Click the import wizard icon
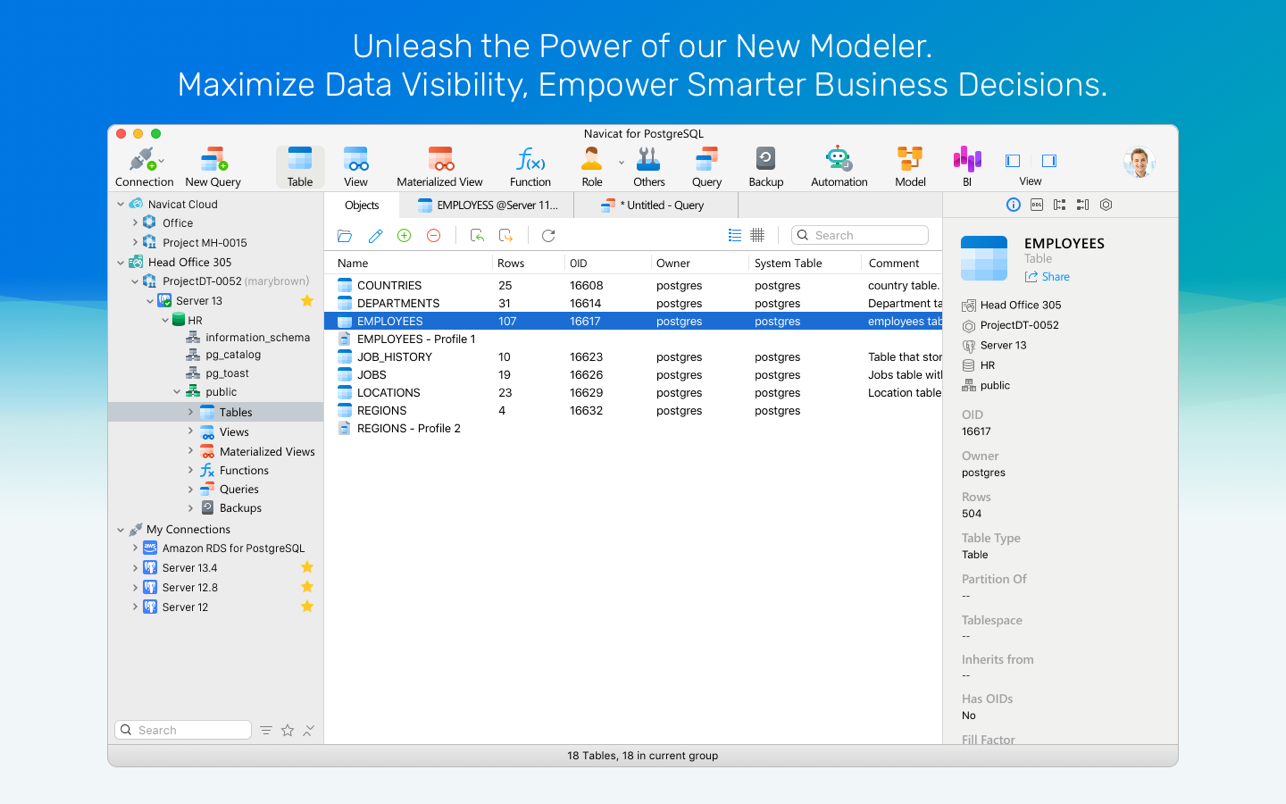The height and width of the screenshot is (804, 1286). (x=477, y=236)
